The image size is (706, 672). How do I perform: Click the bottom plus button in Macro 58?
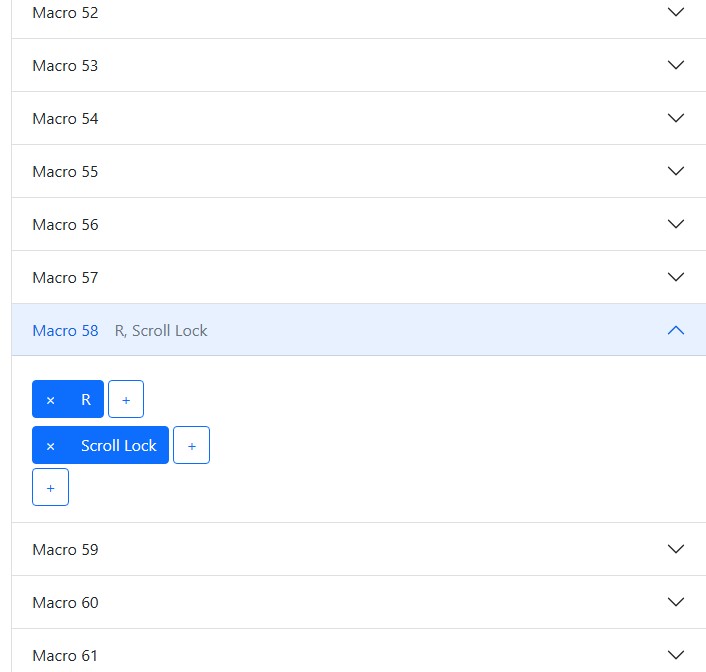pyautogui.click(x=50, y=487)
